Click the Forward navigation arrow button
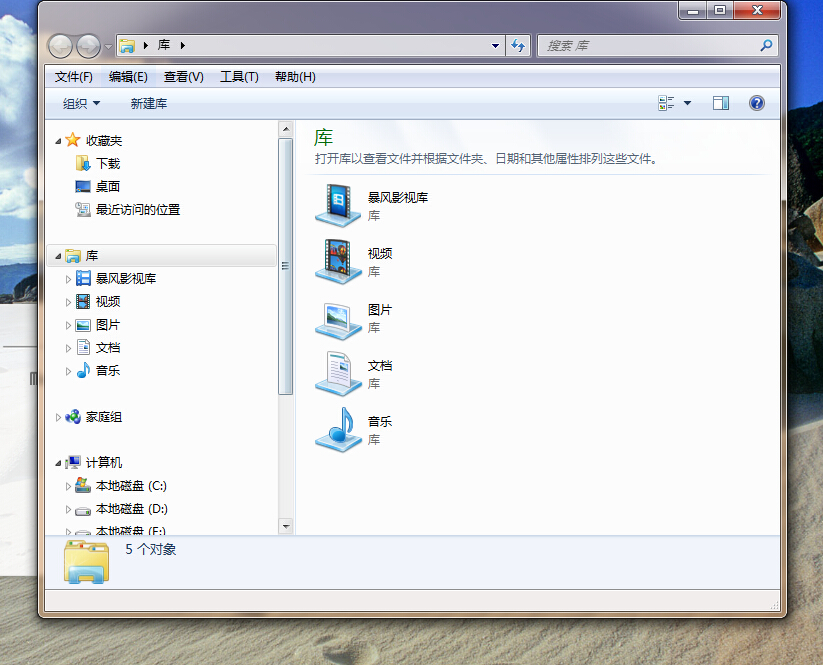This screenshot has width=823, height=665. [88, 46]
